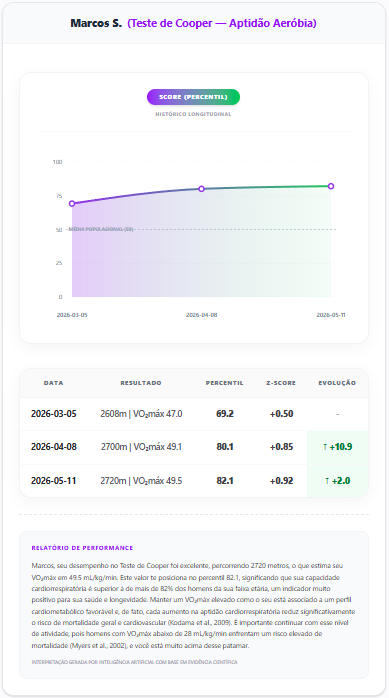The width and height of the screenshot is (389, 698).
Task: Click the 2026-04-08 x-axis label
Action: pos(202,315)
